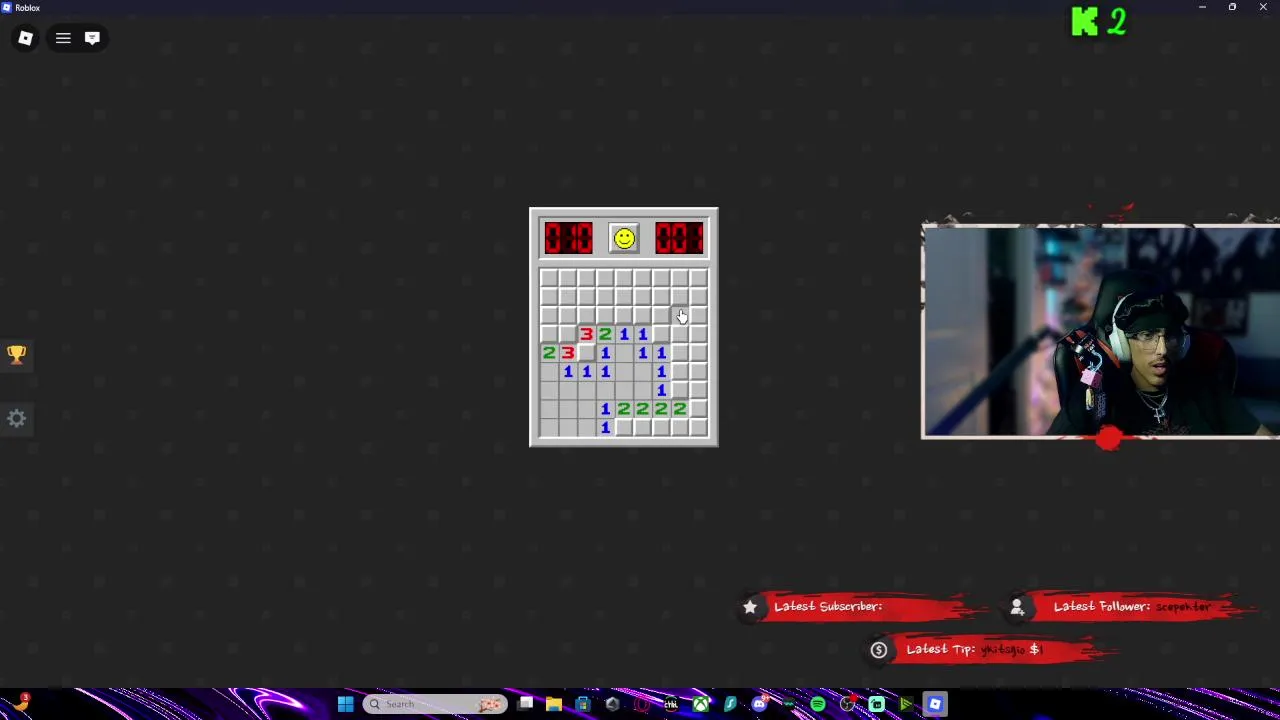Screen dimensions: 1280x720
Task: Open the Surfshark taskbar icon
Action: [730, 704]
